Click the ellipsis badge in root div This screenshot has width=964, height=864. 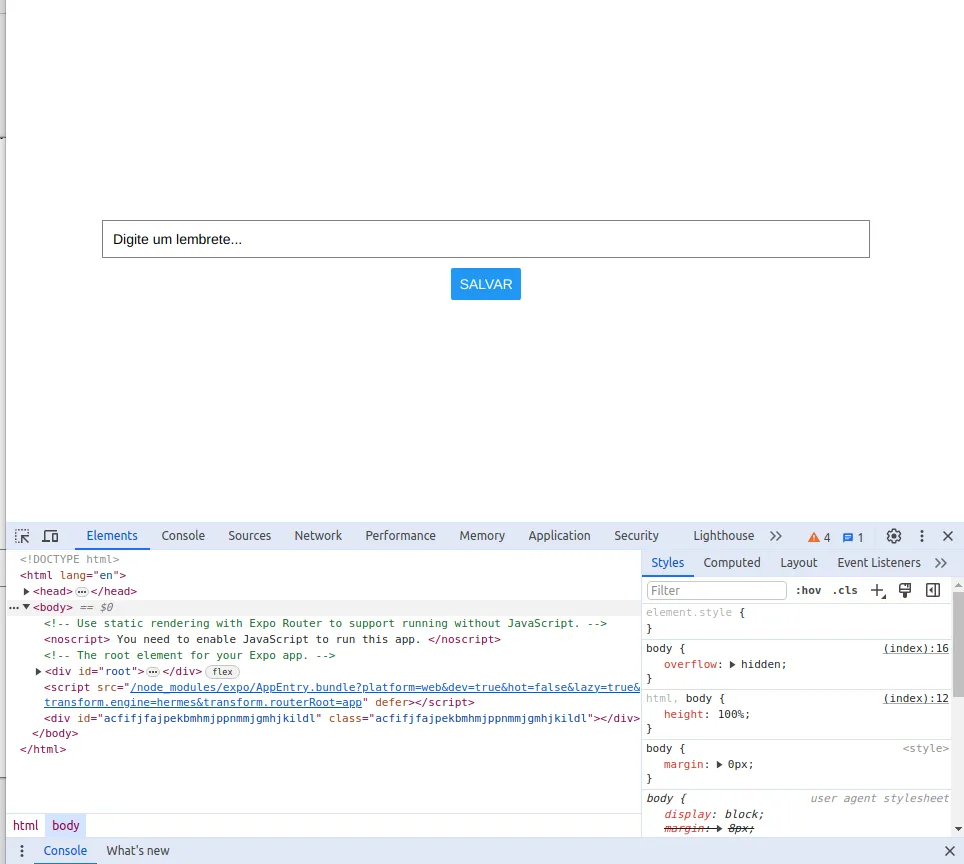click(x=153, y=672)
